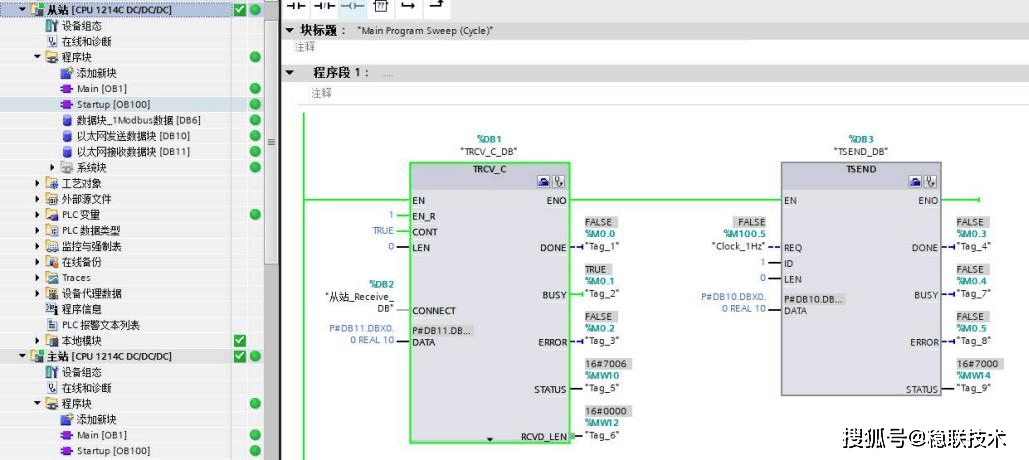Expand 设备代理数据 folder
Viewport: 1029px width, 460px height.
(37, 293)
